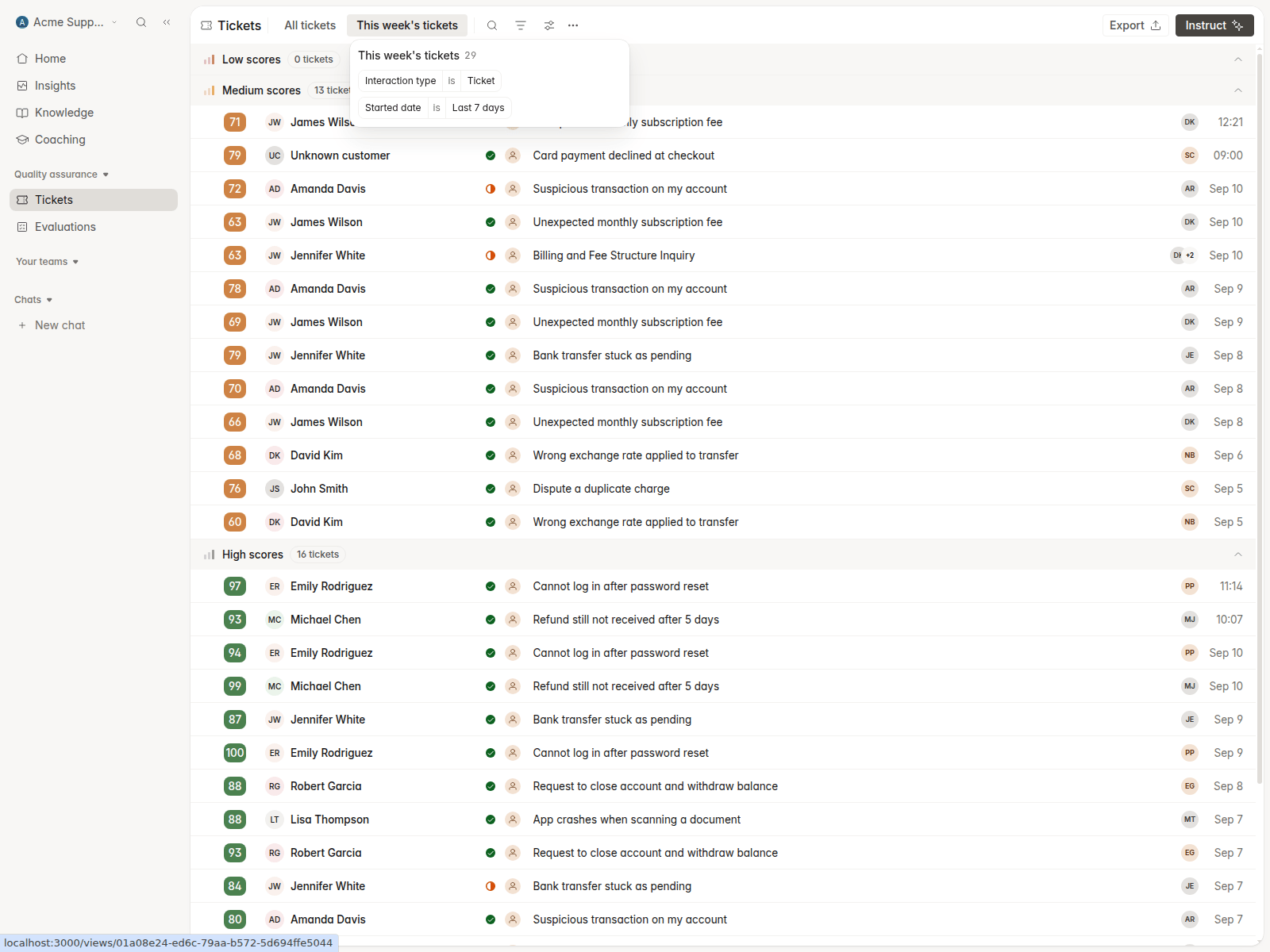Click the sidebar search icon
The width and height of the screenshot is (1270, 952).
click(141, 22)
